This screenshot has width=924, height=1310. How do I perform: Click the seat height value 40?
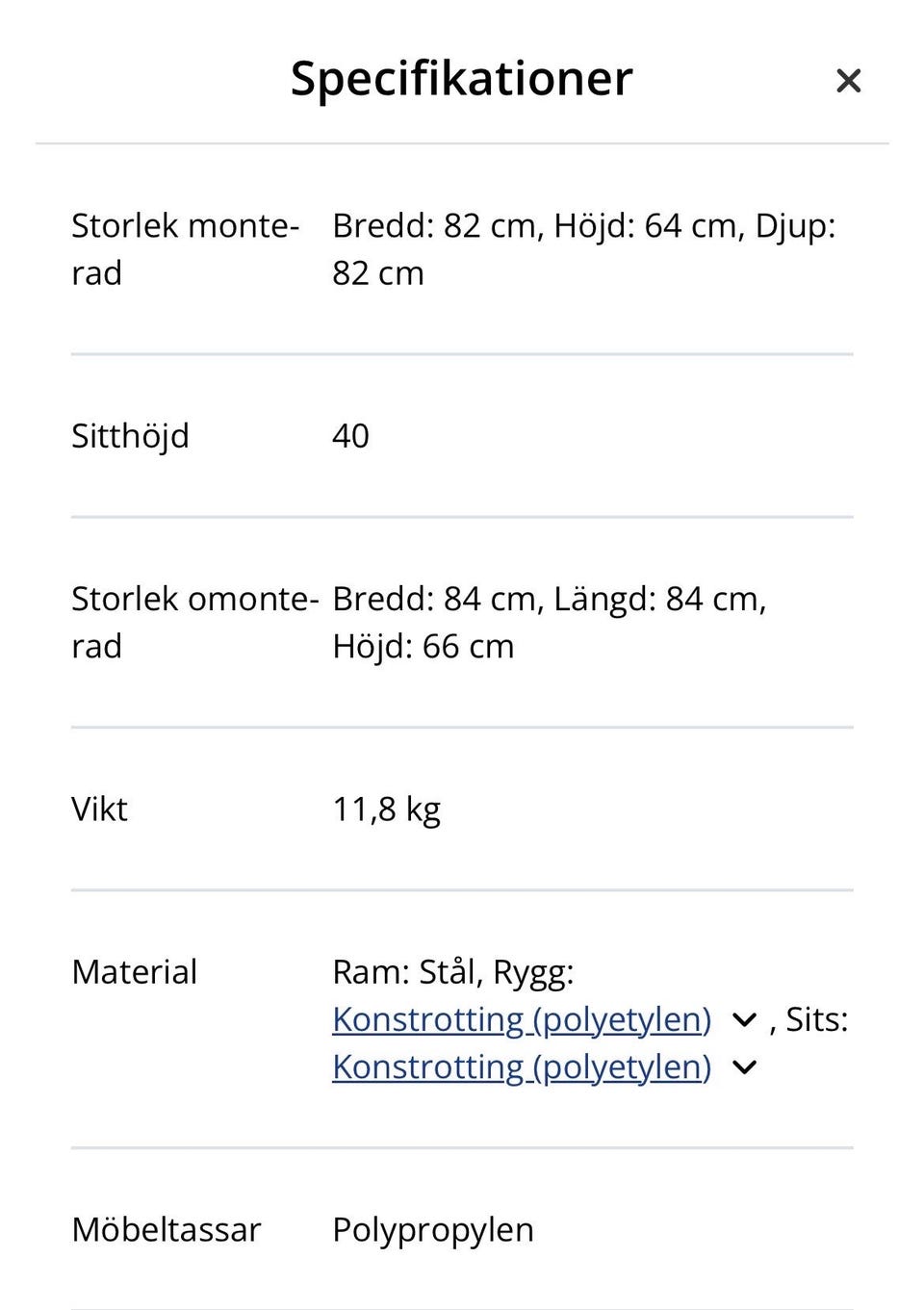pos(350,436)
